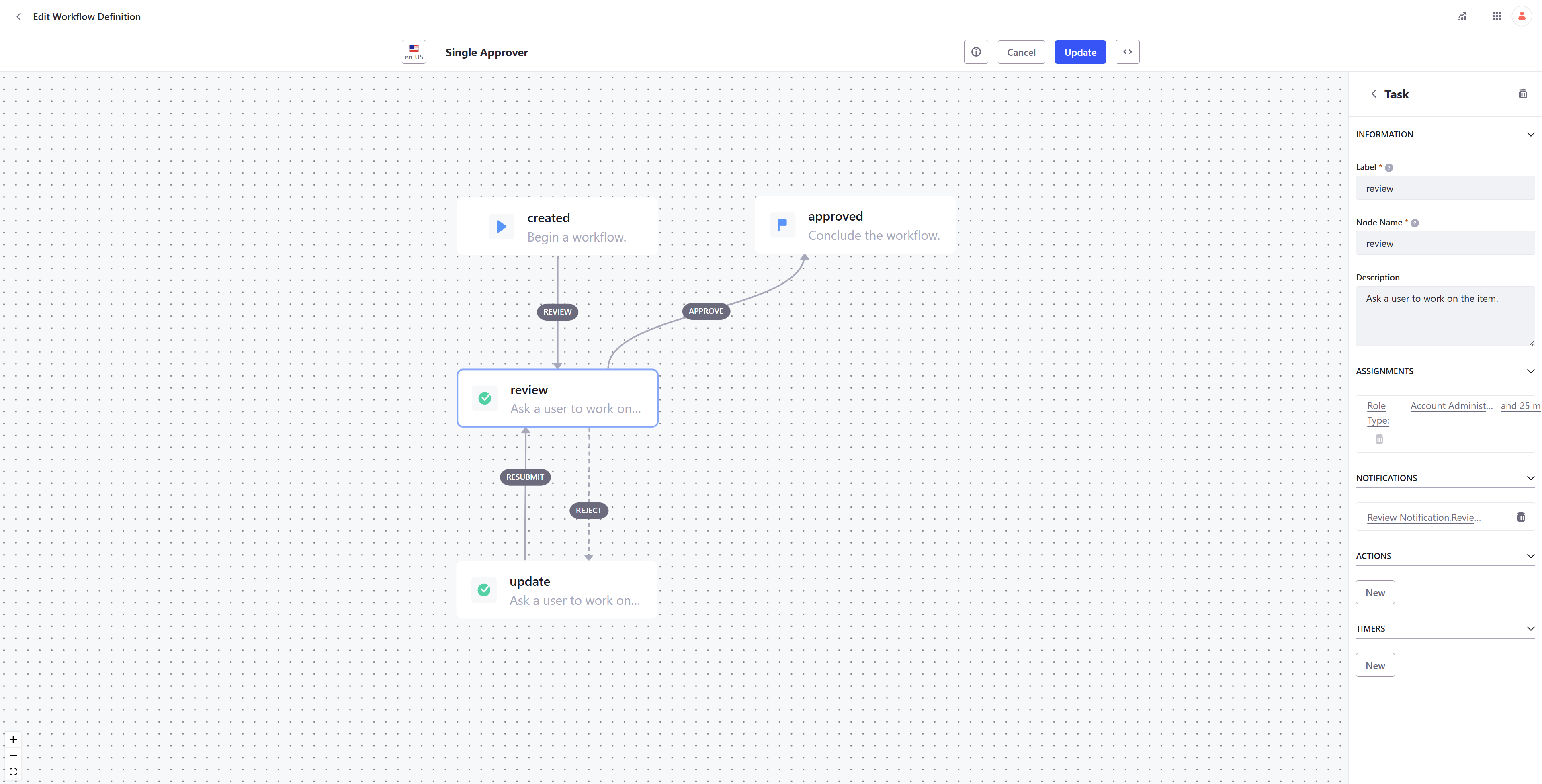The width and height of the screenshot is (1542, 784).
Task: Click the workflow info icon button
Action: 976,52
